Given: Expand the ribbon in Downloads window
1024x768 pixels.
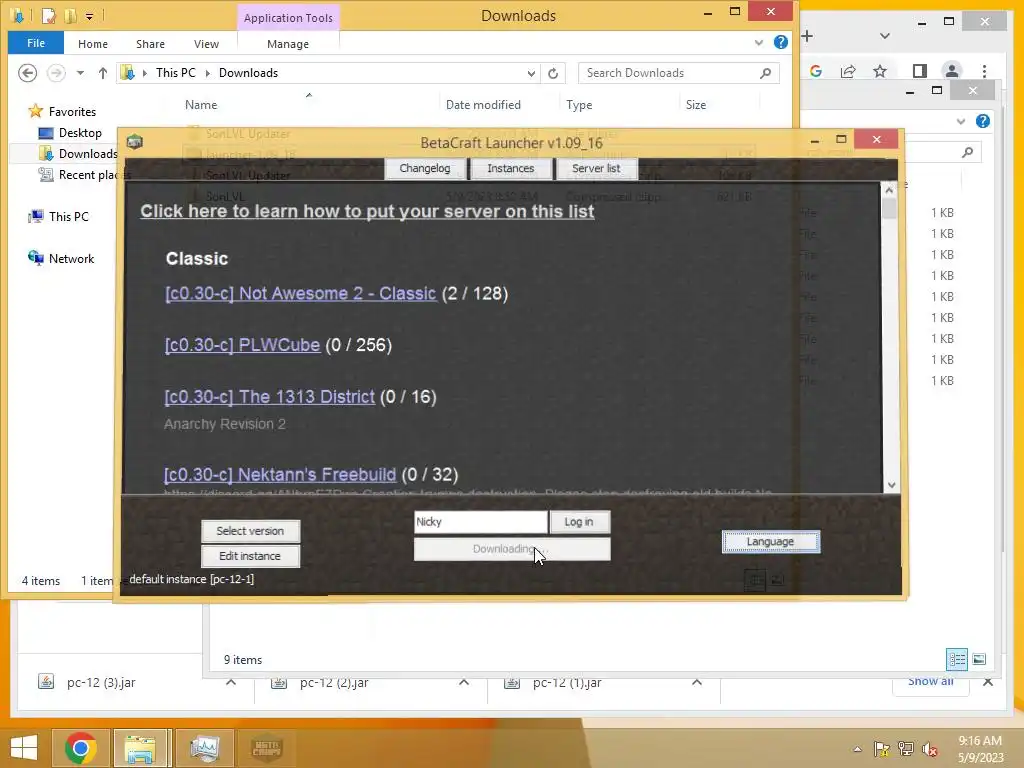Looking at the screenshot, I should coord(759,43).
